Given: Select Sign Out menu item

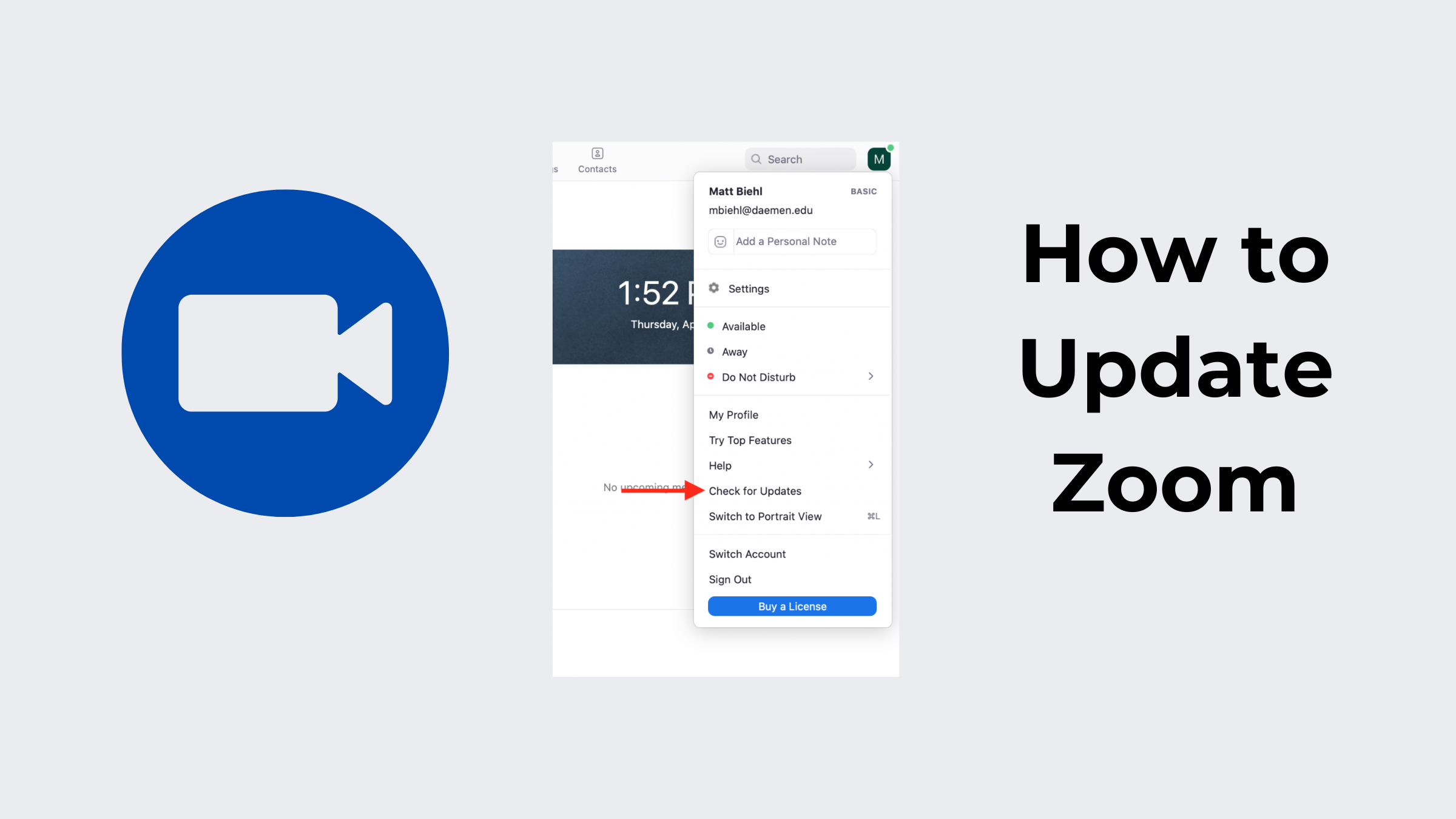Looking at the screenshot, I should [731, 579].
